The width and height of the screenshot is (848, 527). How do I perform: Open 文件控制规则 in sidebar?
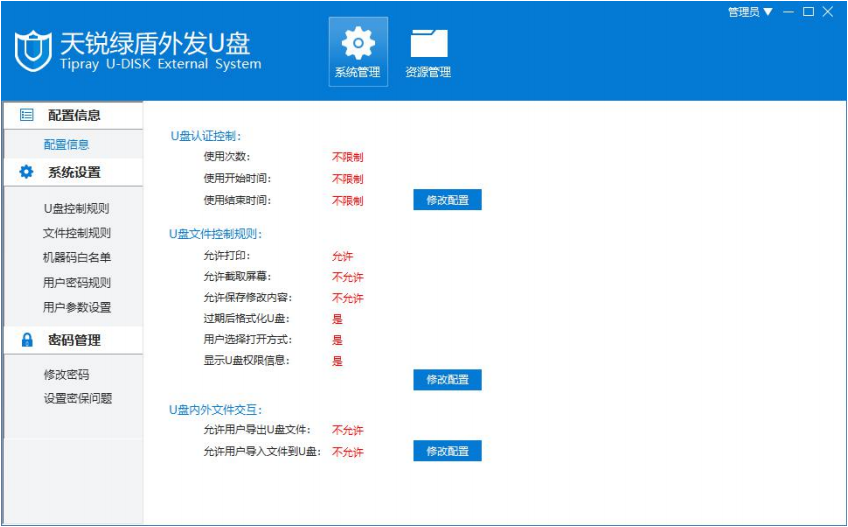(77, 233)
